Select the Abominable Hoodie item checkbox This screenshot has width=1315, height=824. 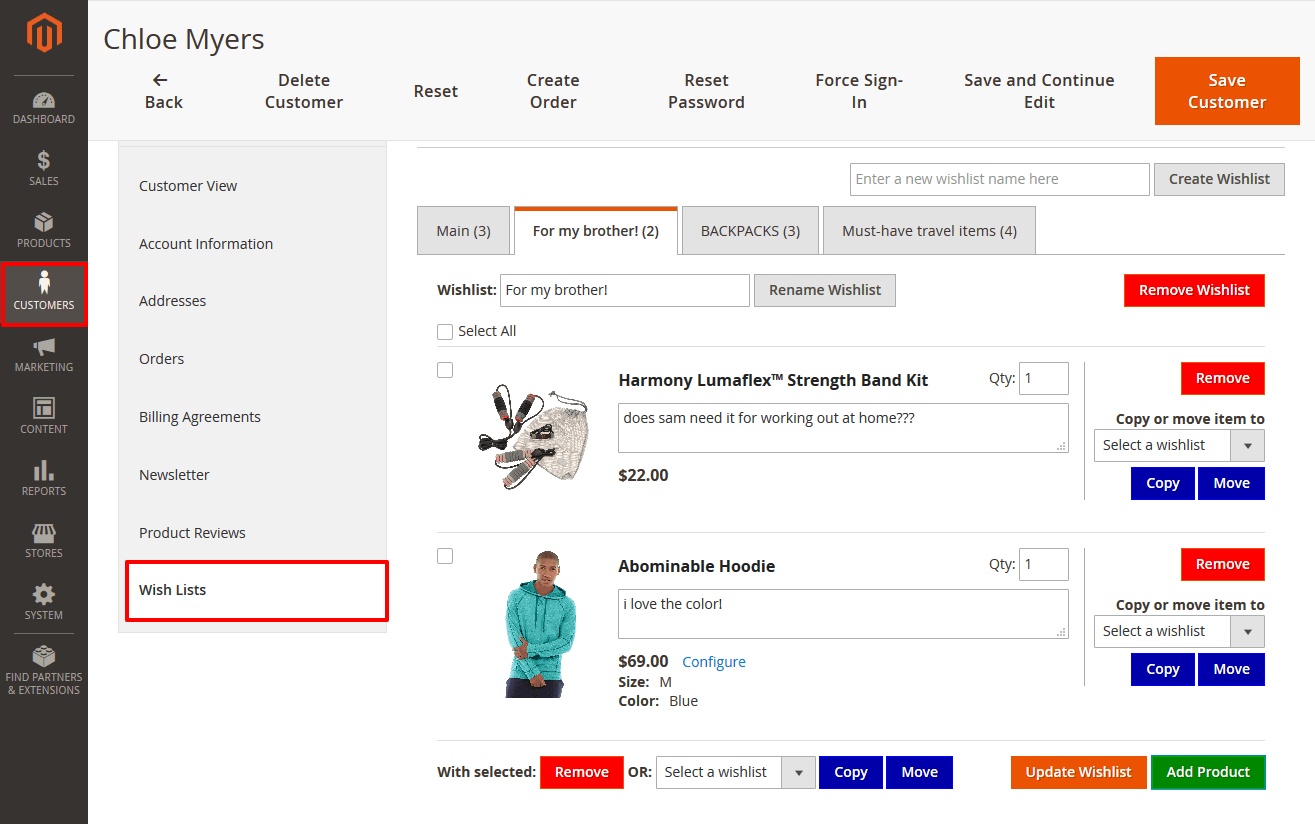pos(444,555)
